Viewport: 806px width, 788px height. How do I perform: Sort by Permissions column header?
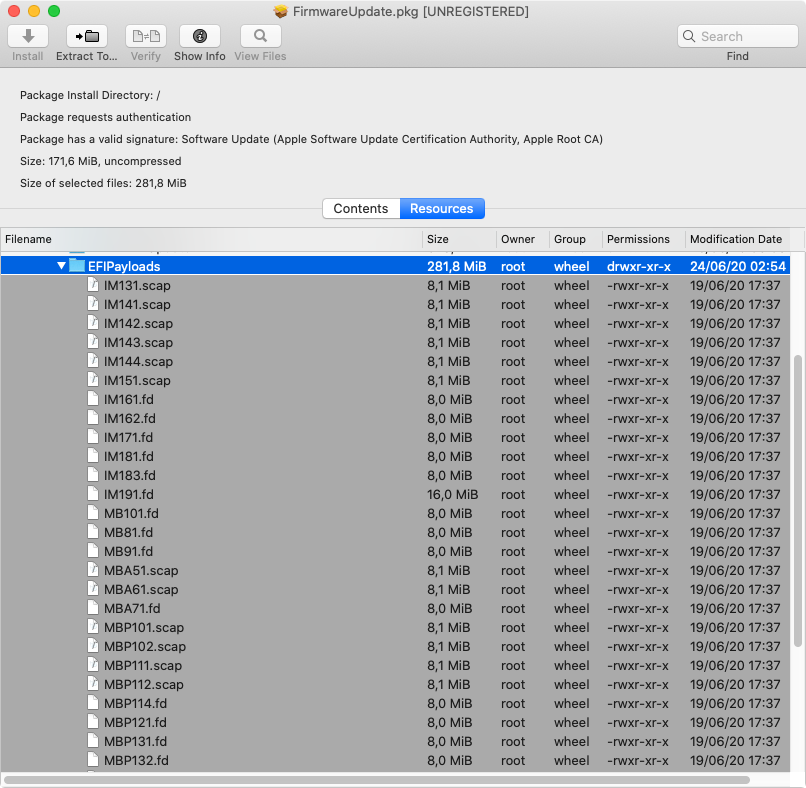click(644, 239)
